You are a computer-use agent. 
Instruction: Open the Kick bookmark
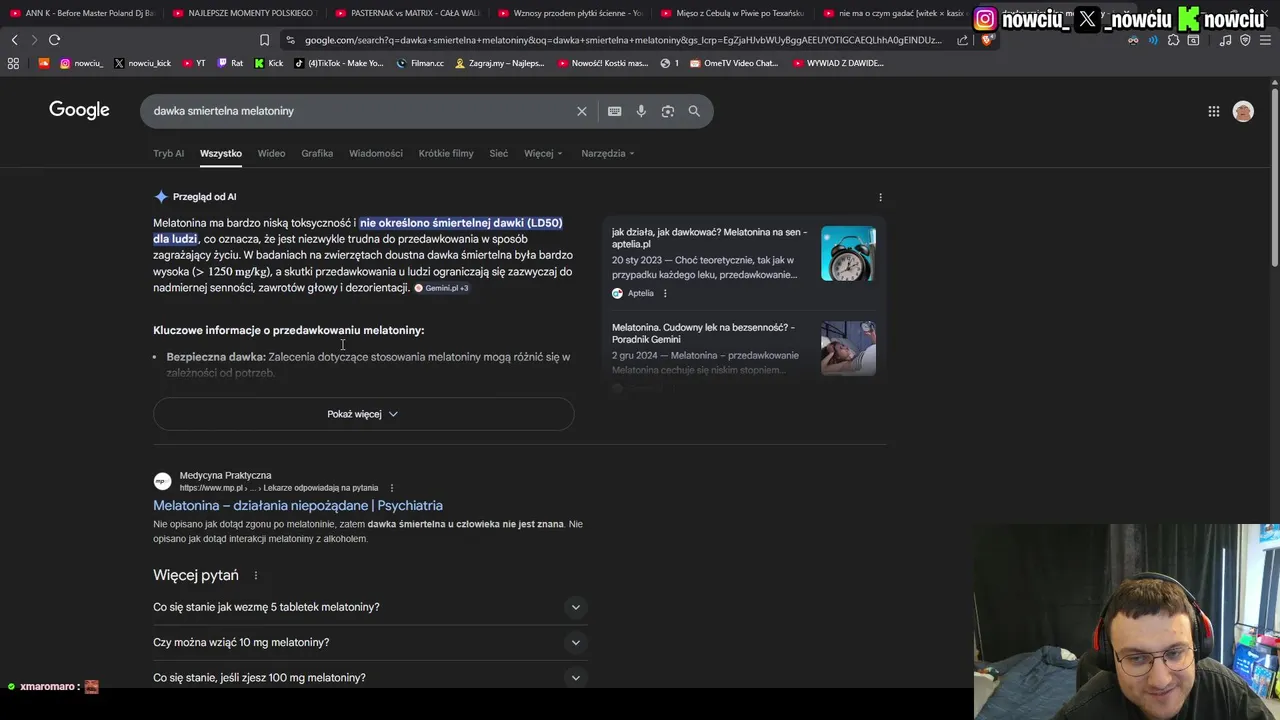[269, 63]
